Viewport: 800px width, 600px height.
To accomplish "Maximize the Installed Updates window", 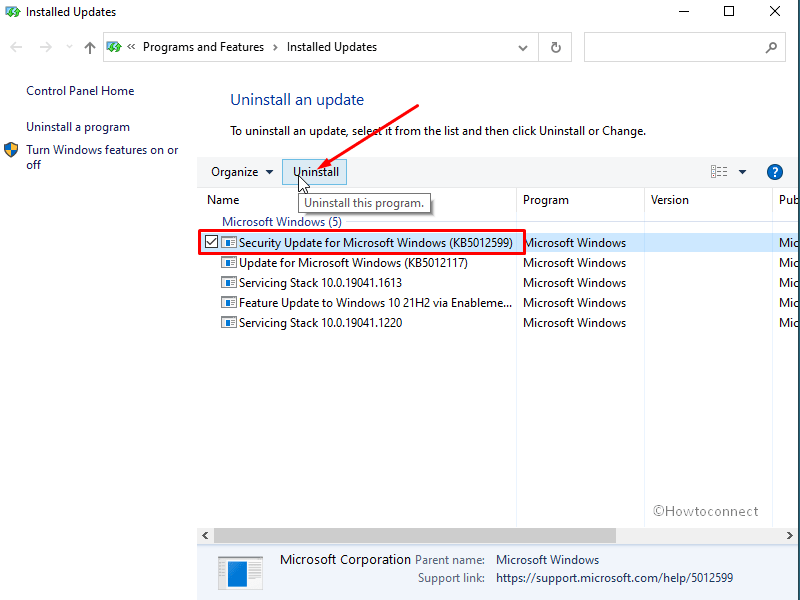I will pyautogui.click(x=729, y=12).
